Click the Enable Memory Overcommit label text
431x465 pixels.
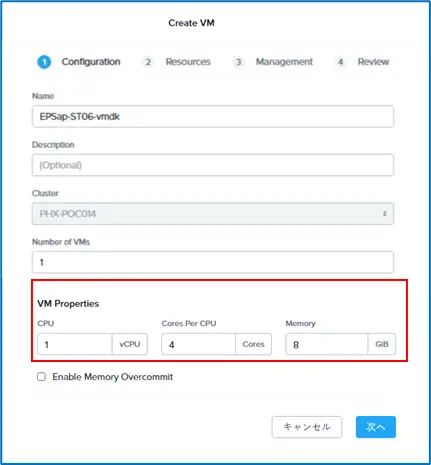coord(113,377)
